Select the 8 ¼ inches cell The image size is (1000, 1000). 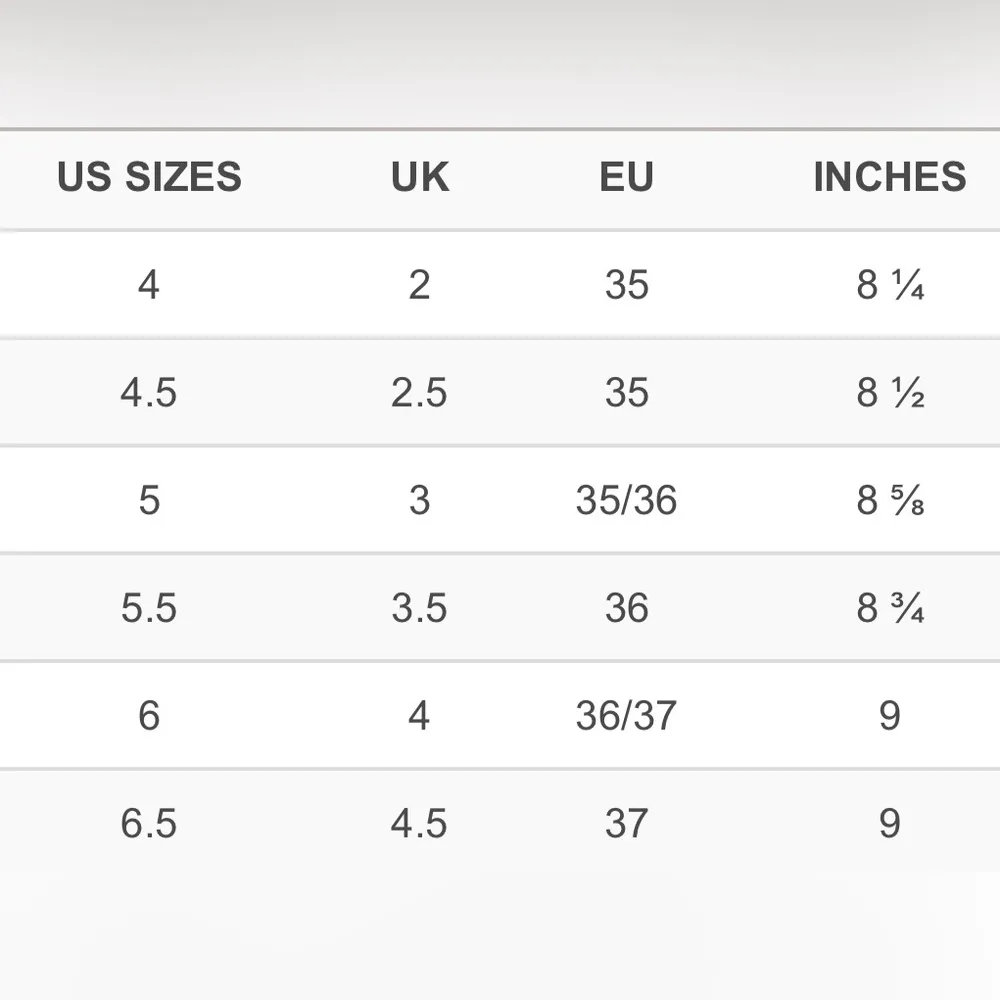[889, 285]
